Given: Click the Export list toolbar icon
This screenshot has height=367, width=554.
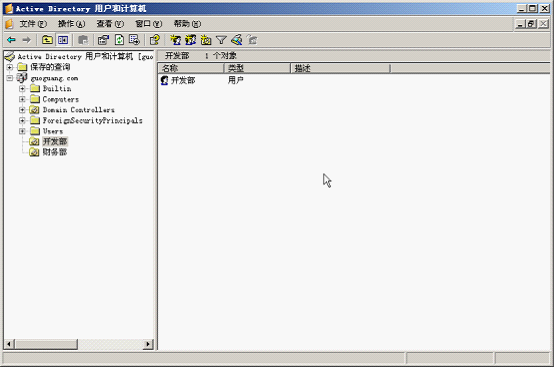Looking at the screenshot, I should (134, 40).
